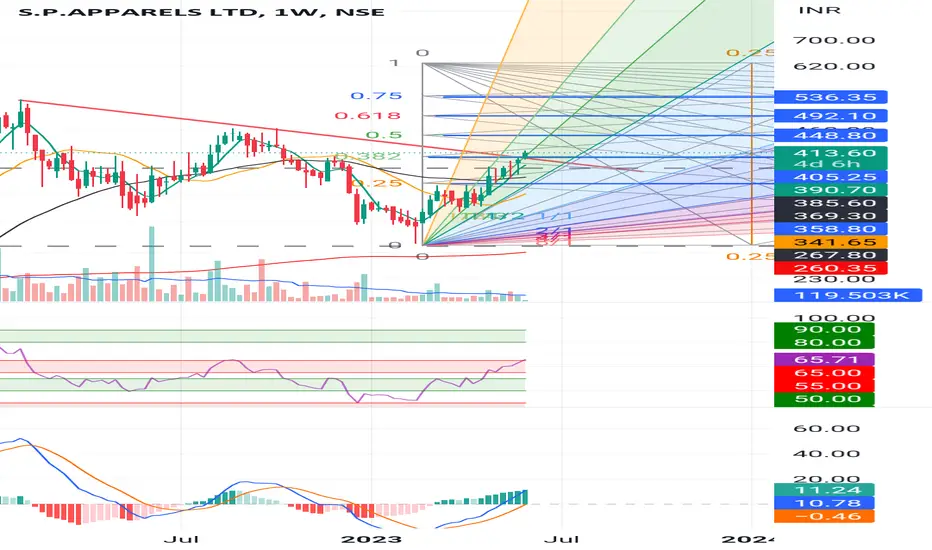
Task: Click the 80.00 RSI level label
Action: (x=824, y=342)
